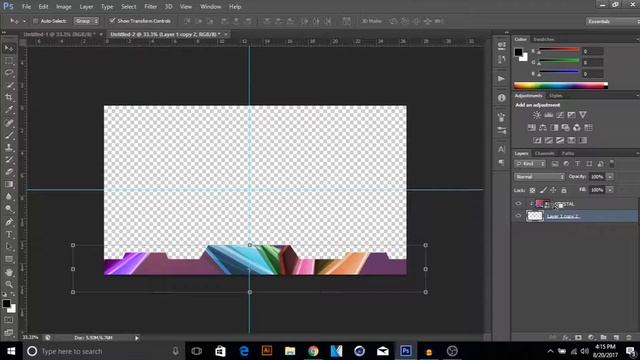
Task: Open Google Chrome from the taskbar
Action: (313, 351)
